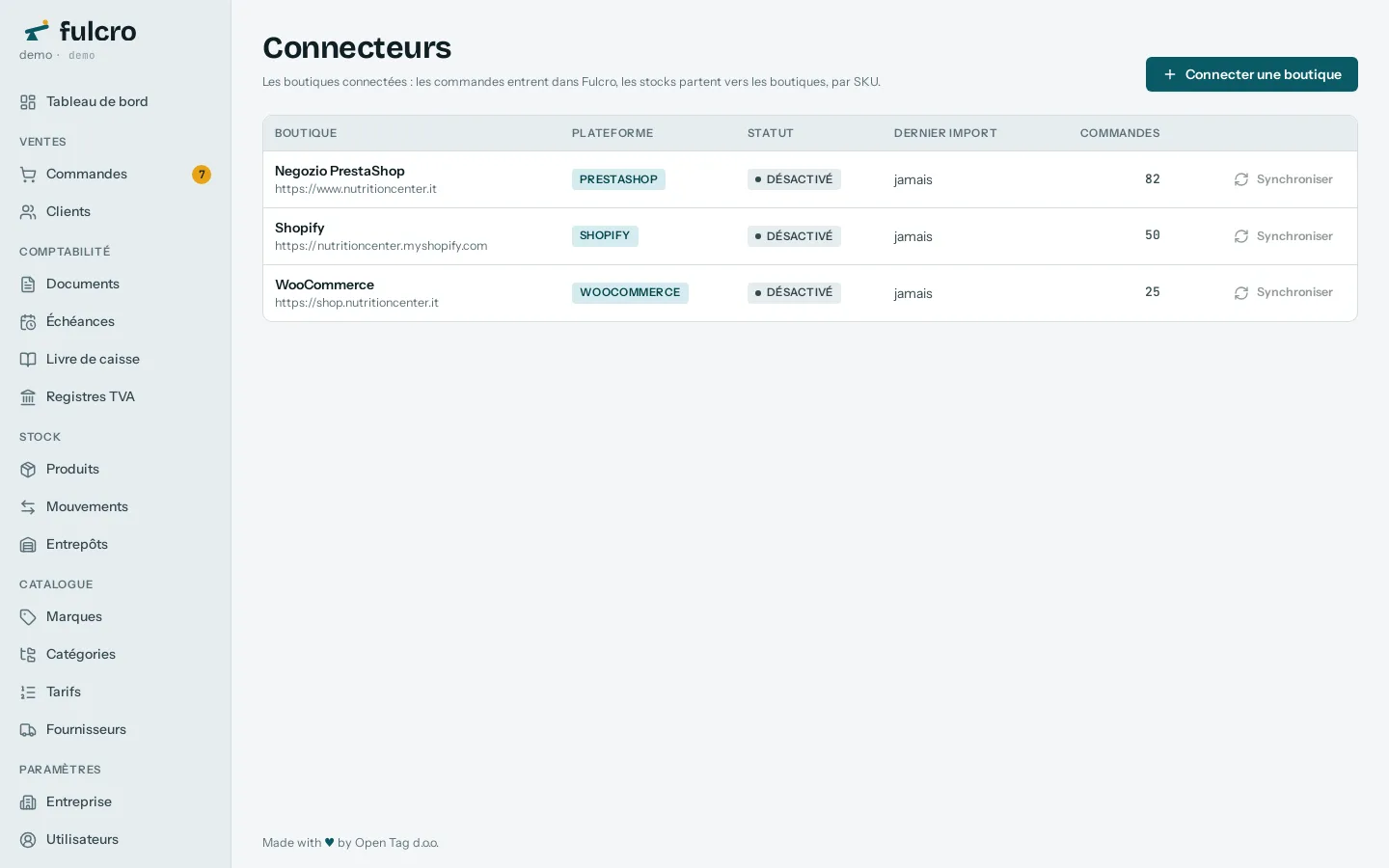This screenshot has height=868, width=1389.
Task: Click the Entrepôts warehouse icon
Action: tap(28, 545)
